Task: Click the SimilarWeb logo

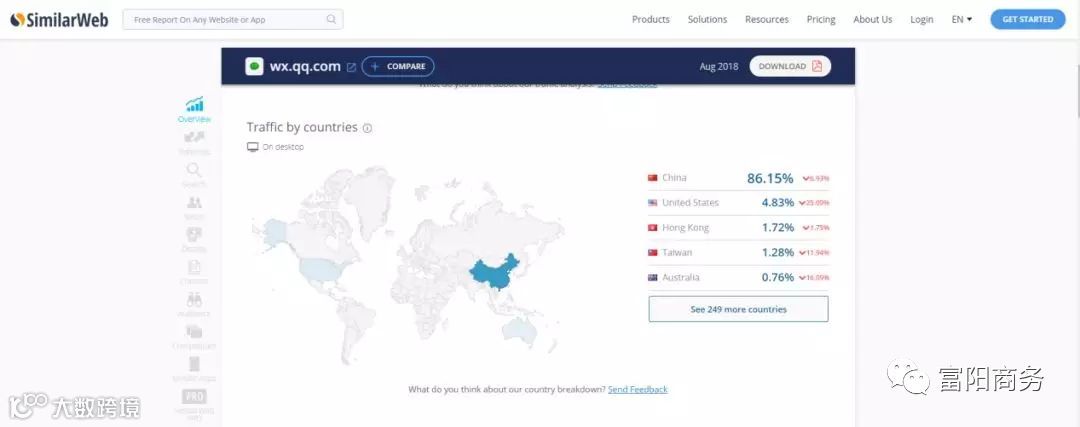Action: point(59,19)
